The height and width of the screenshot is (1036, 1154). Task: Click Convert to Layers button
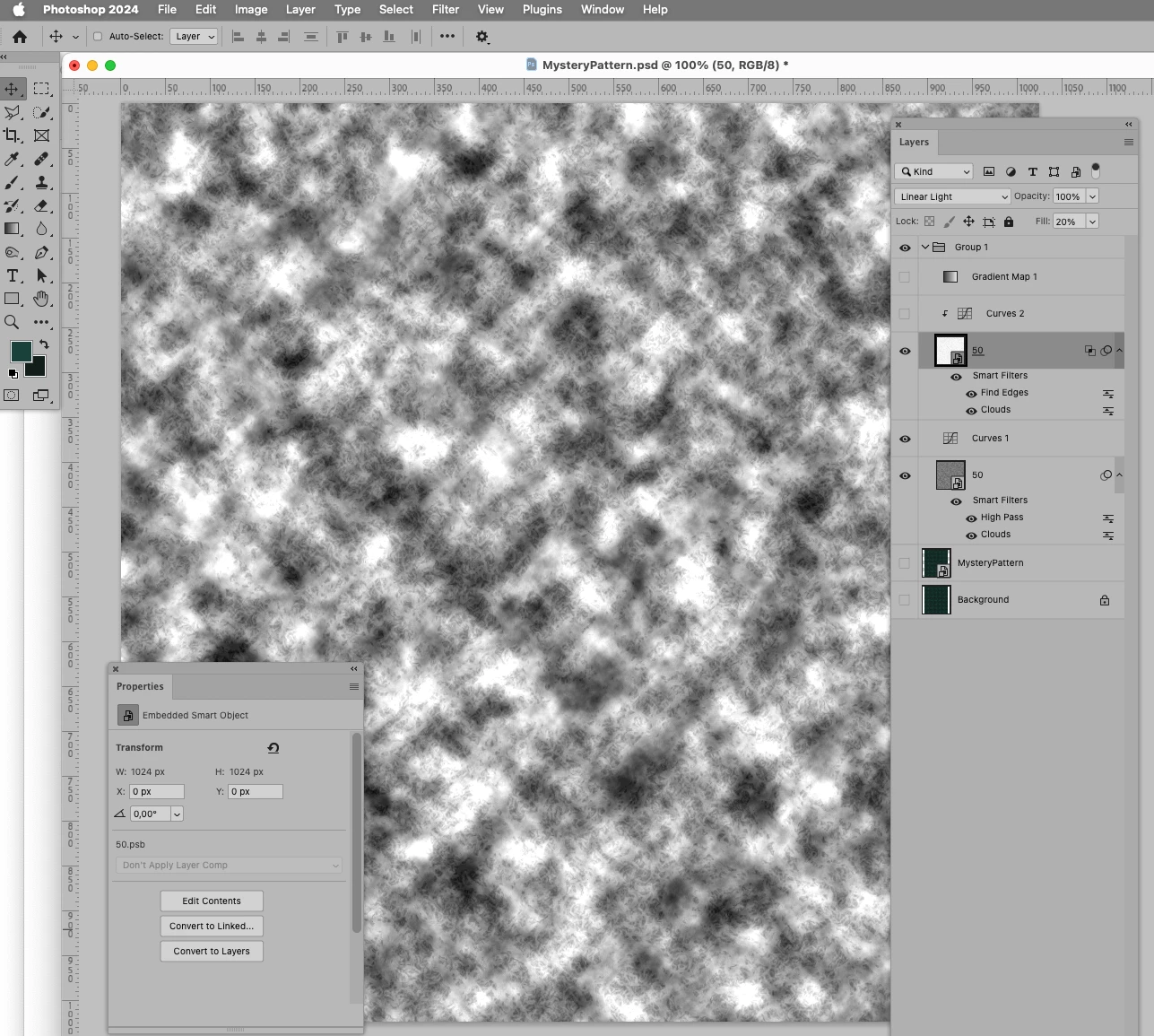coord(212,951)
